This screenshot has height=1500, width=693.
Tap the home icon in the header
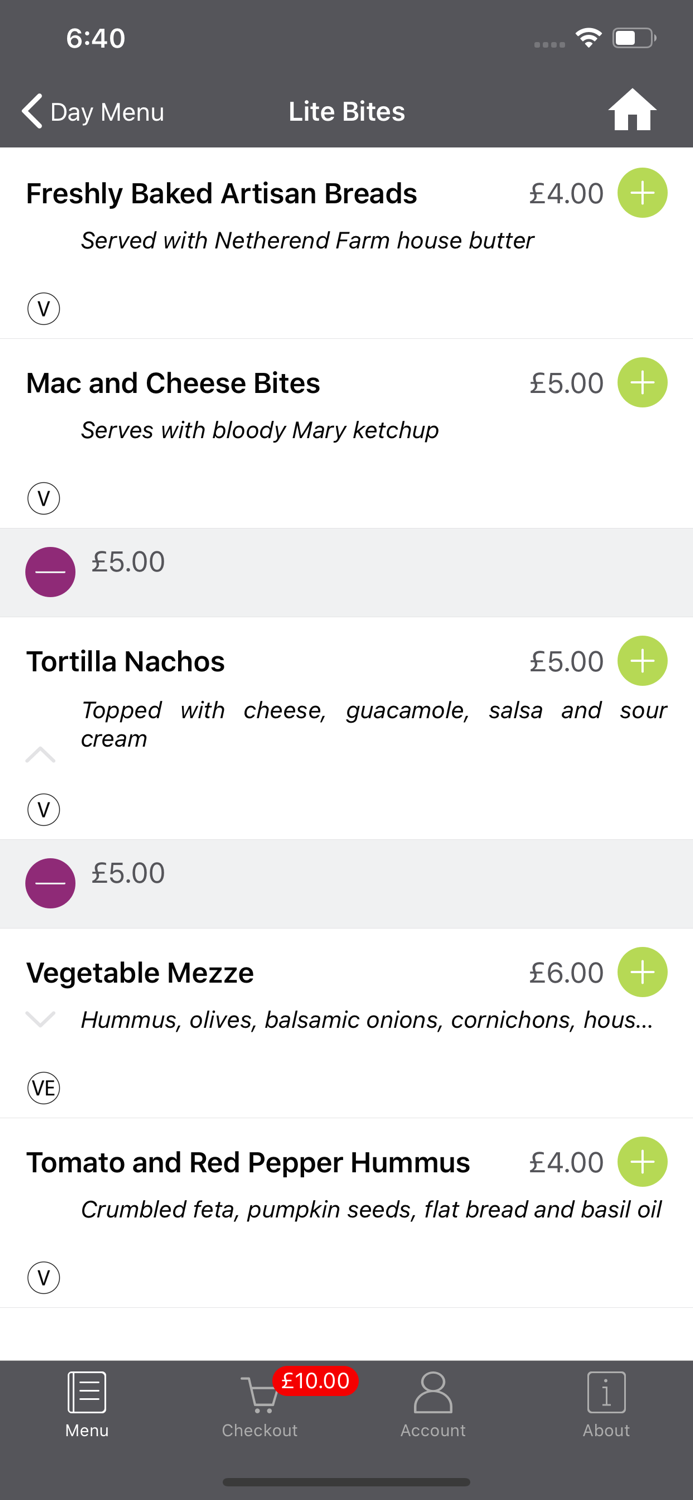coord(632,111)
